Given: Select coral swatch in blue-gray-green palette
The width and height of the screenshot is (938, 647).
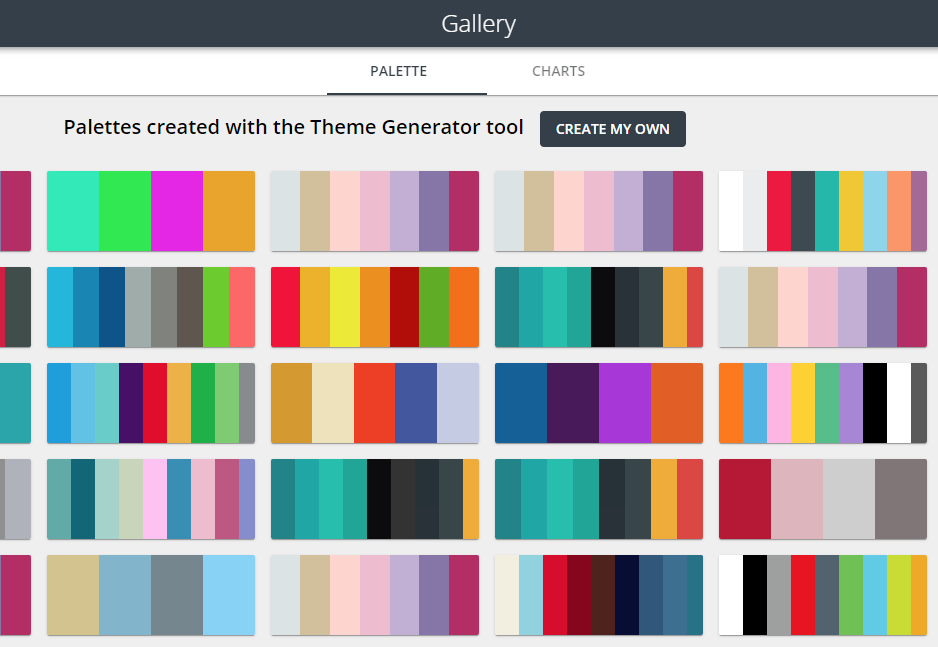Looking at the screenshot, I should 242,306.
